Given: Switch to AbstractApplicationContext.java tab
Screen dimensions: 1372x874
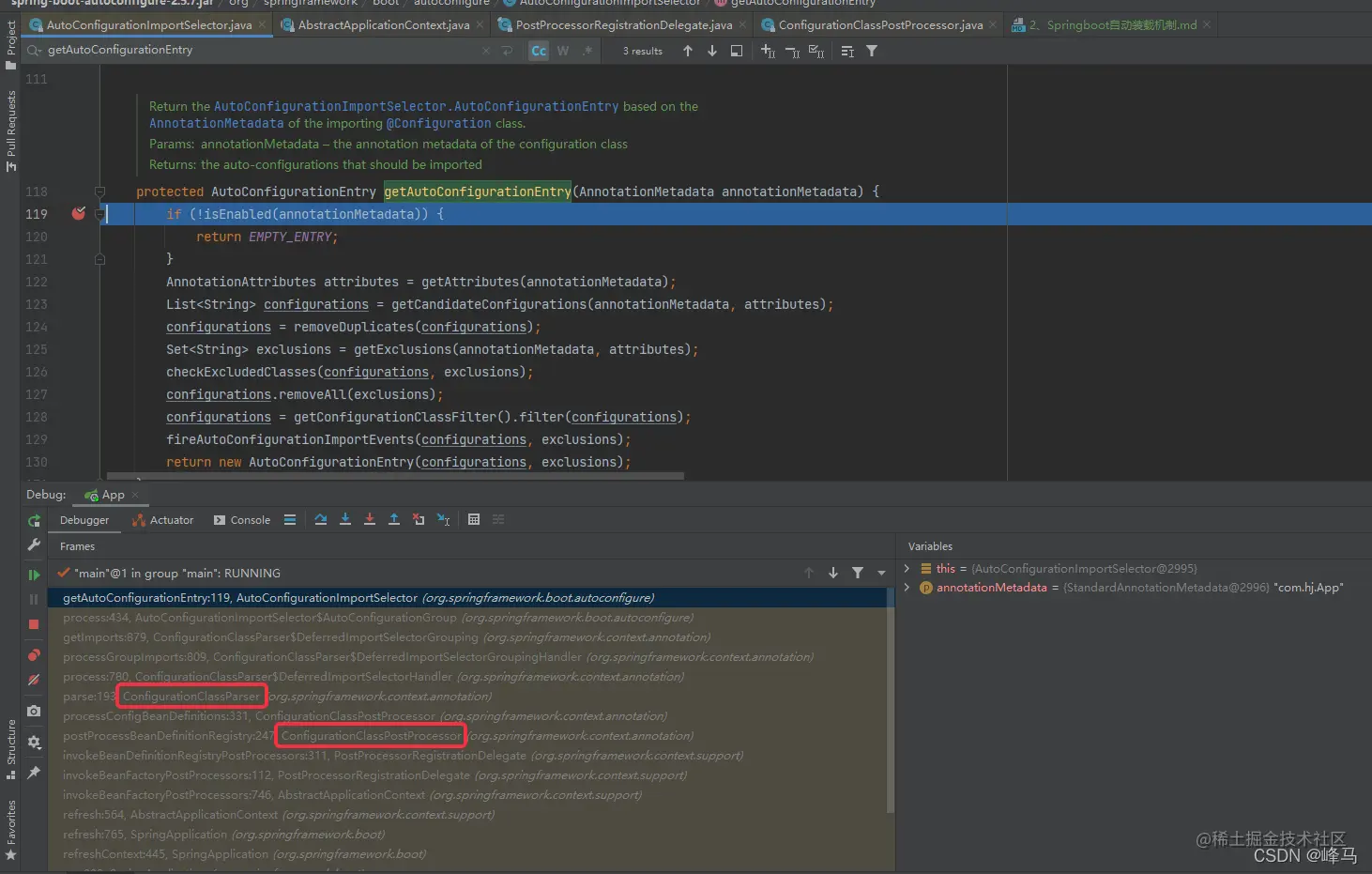Looking at the screenshot, I should click(383, 25).
